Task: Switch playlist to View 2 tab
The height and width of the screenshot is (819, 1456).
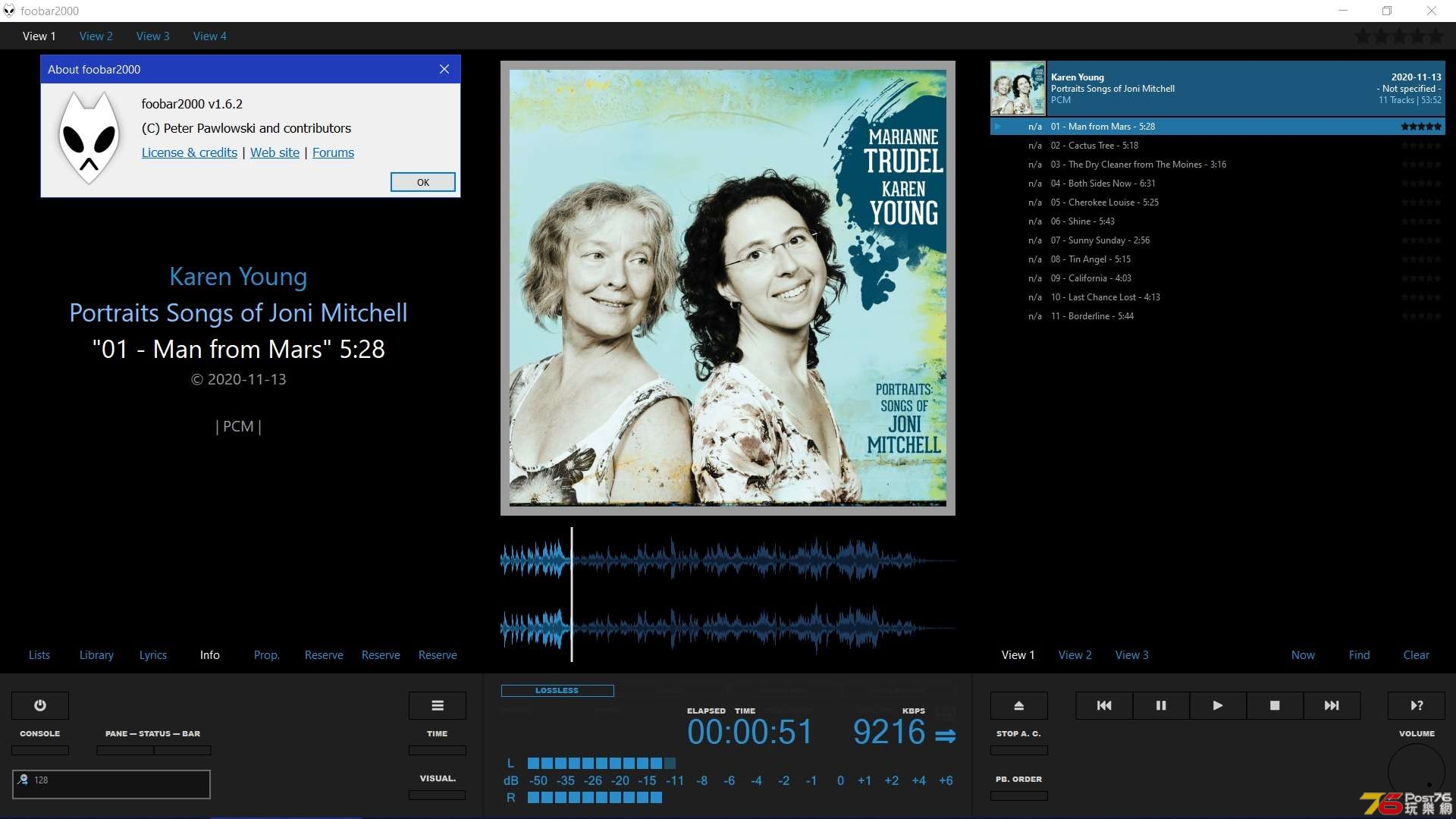Action: pos(1075,655)
